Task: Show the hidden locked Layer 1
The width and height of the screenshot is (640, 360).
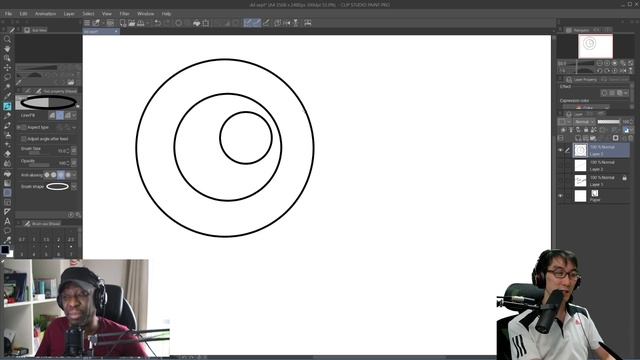Action: 560,180
